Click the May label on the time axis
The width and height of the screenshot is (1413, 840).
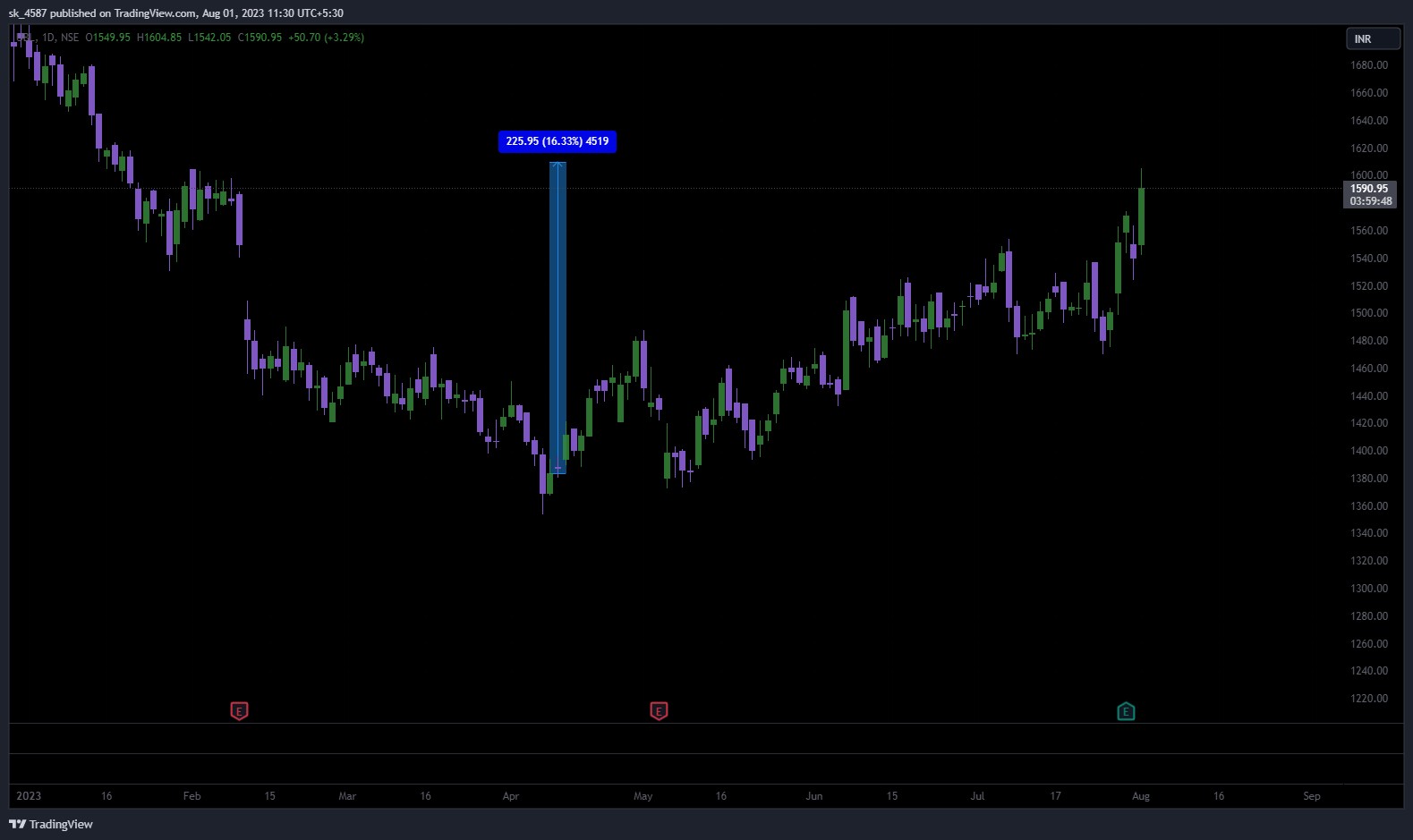click(x=643, y=796)
